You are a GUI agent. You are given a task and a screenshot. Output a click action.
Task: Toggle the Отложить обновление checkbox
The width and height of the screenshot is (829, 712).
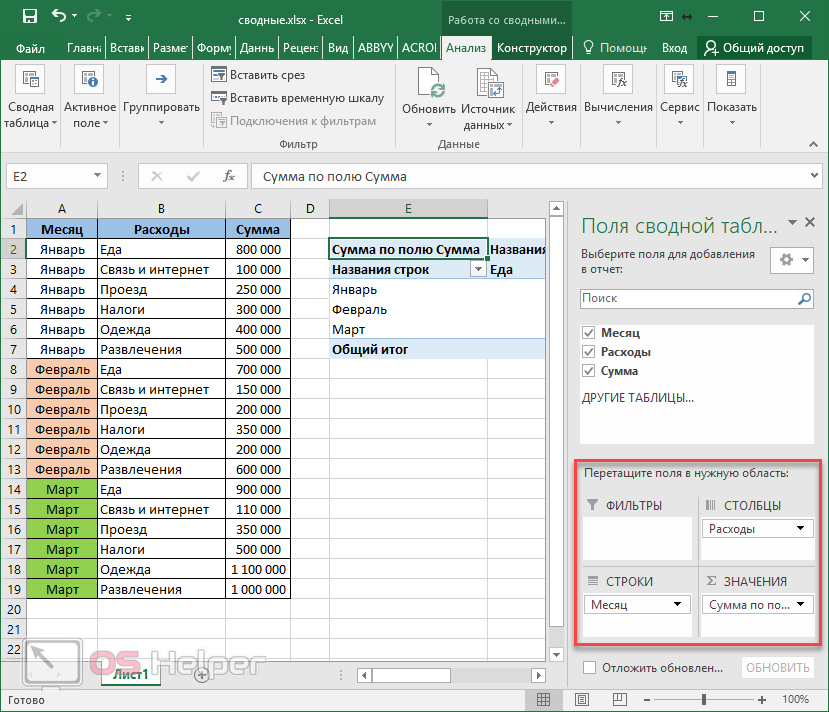589,668
